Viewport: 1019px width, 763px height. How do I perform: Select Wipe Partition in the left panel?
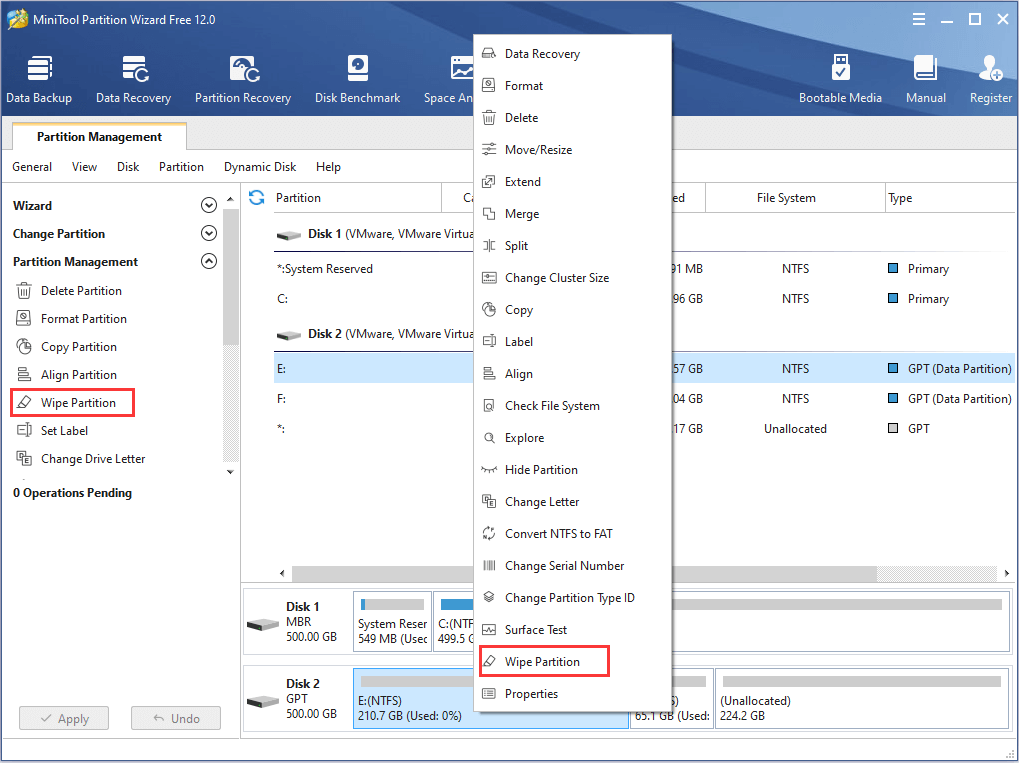(72, 402)
